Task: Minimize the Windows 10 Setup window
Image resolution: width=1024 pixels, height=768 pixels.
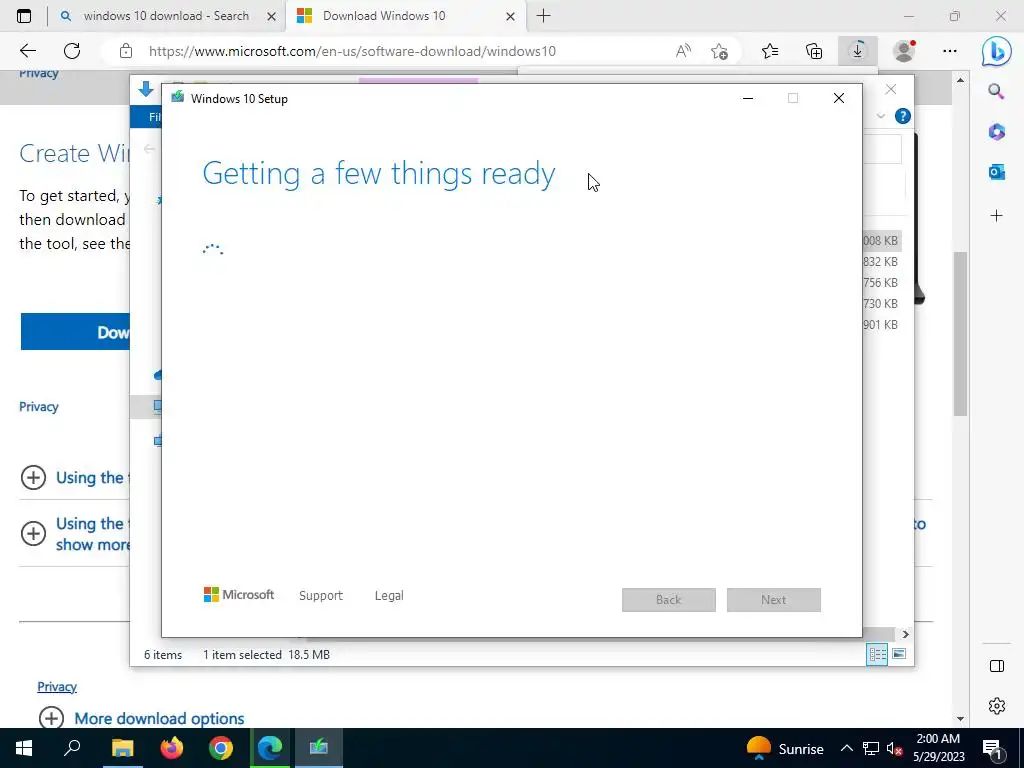Action: (x=748, y=98)
